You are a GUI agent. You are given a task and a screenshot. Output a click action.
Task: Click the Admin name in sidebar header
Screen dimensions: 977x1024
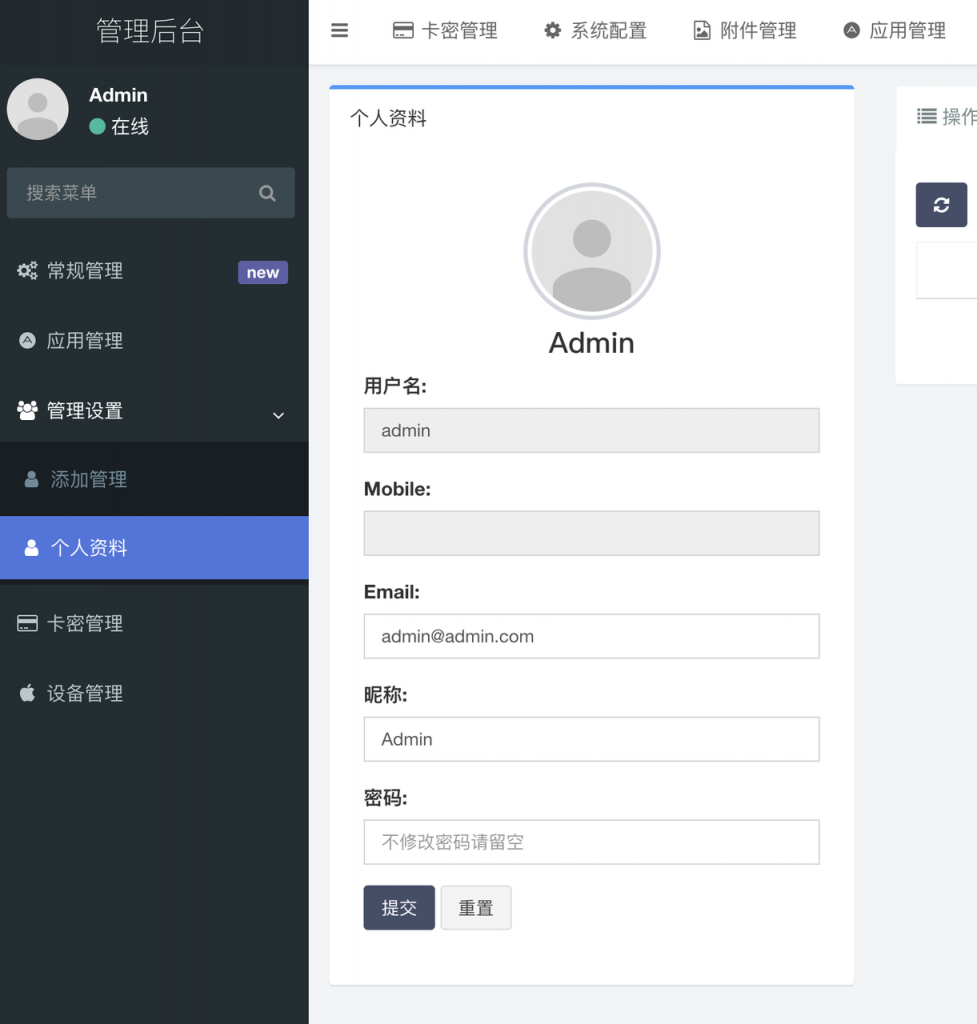[118, 95]
